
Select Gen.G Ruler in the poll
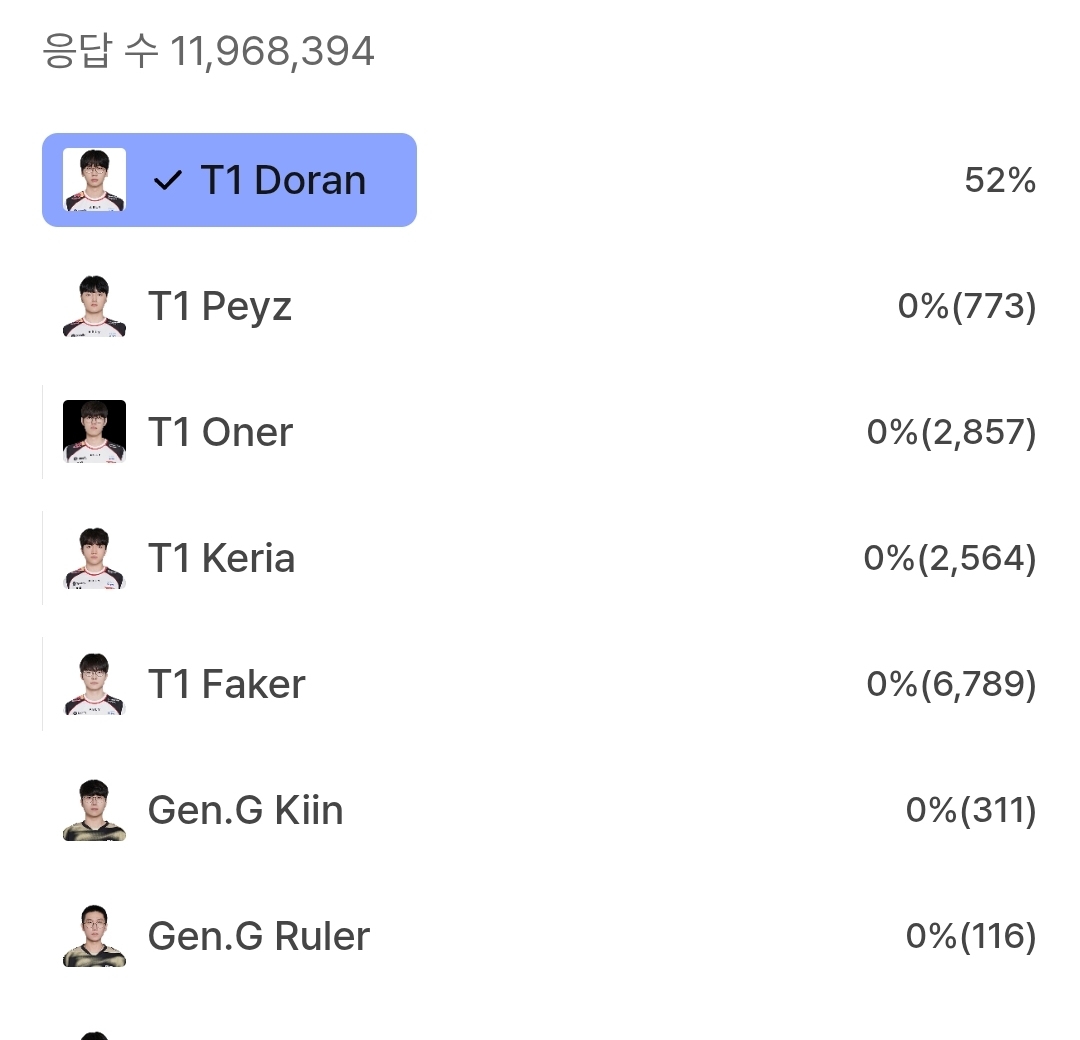(x=258, y=936)
